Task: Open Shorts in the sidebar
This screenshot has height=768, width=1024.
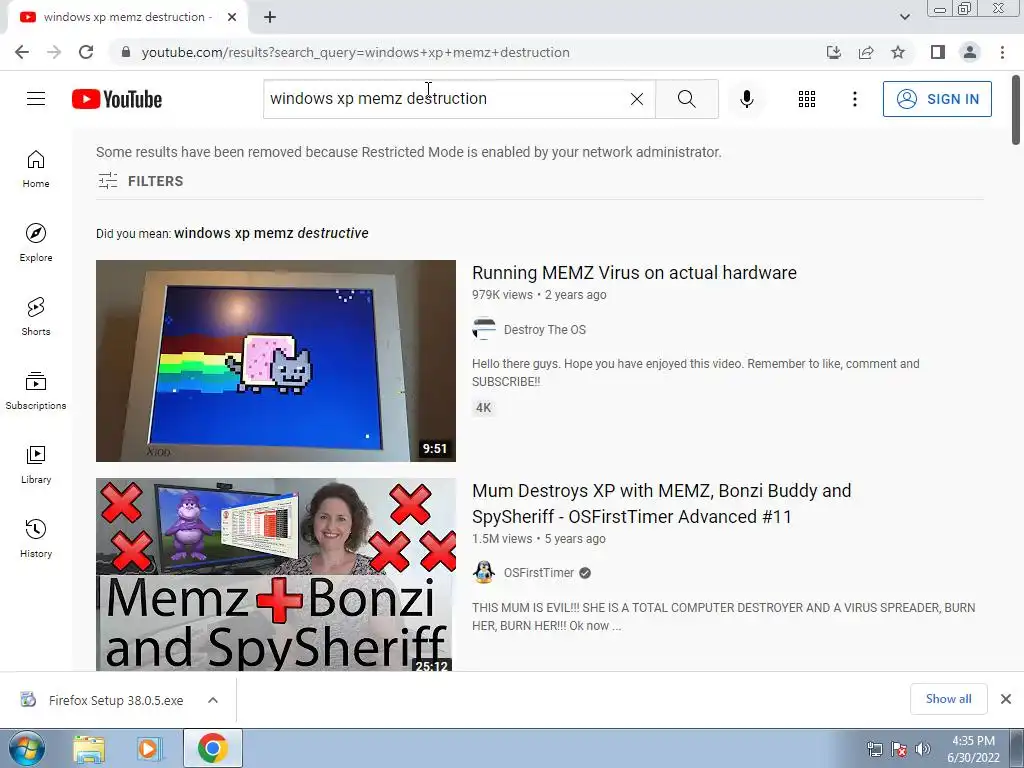Action: (x=36, y=316)
